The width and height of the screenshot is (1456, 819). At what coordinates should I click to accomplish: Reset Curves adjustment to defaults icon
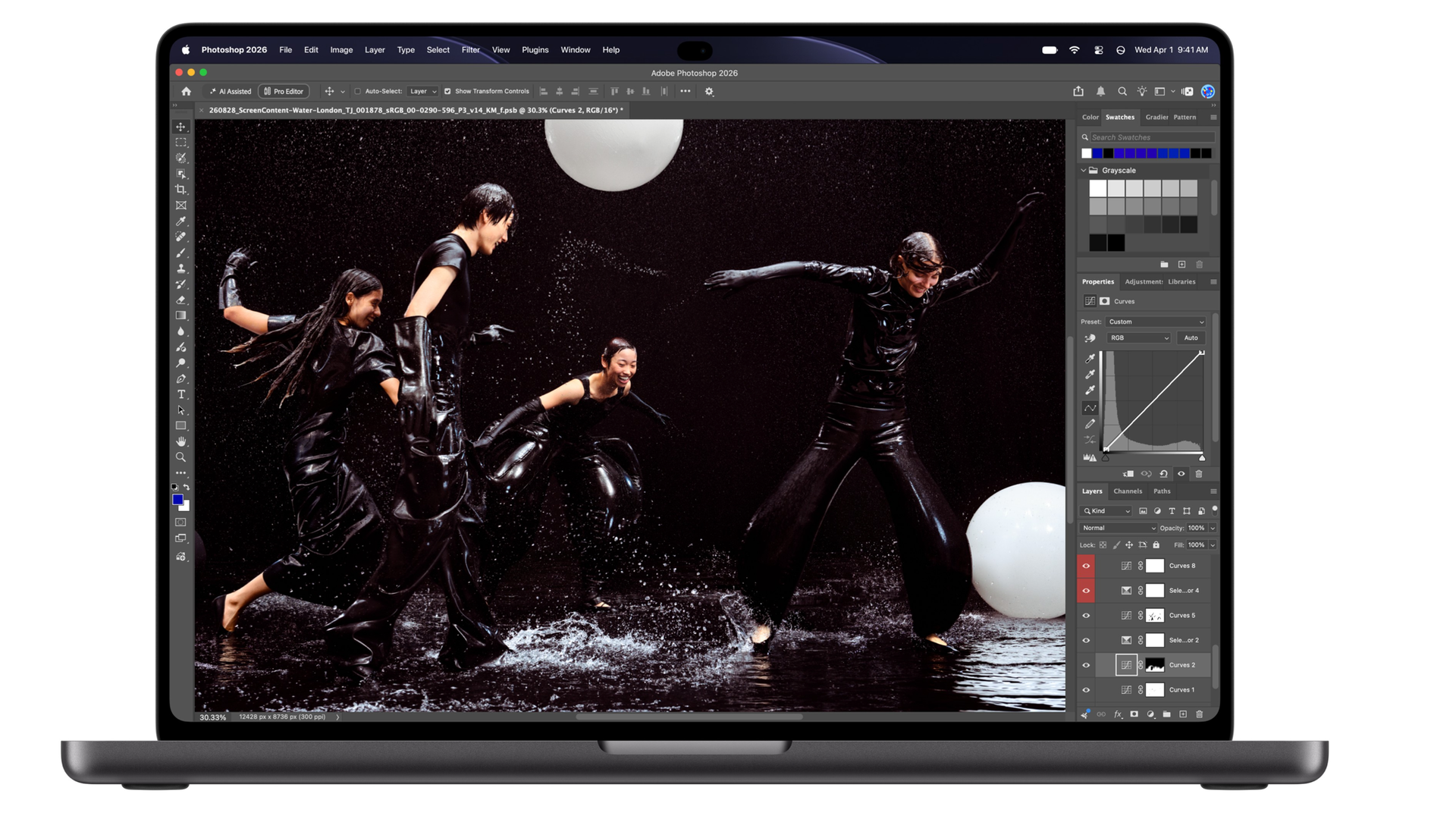[x=1163, y=474]
